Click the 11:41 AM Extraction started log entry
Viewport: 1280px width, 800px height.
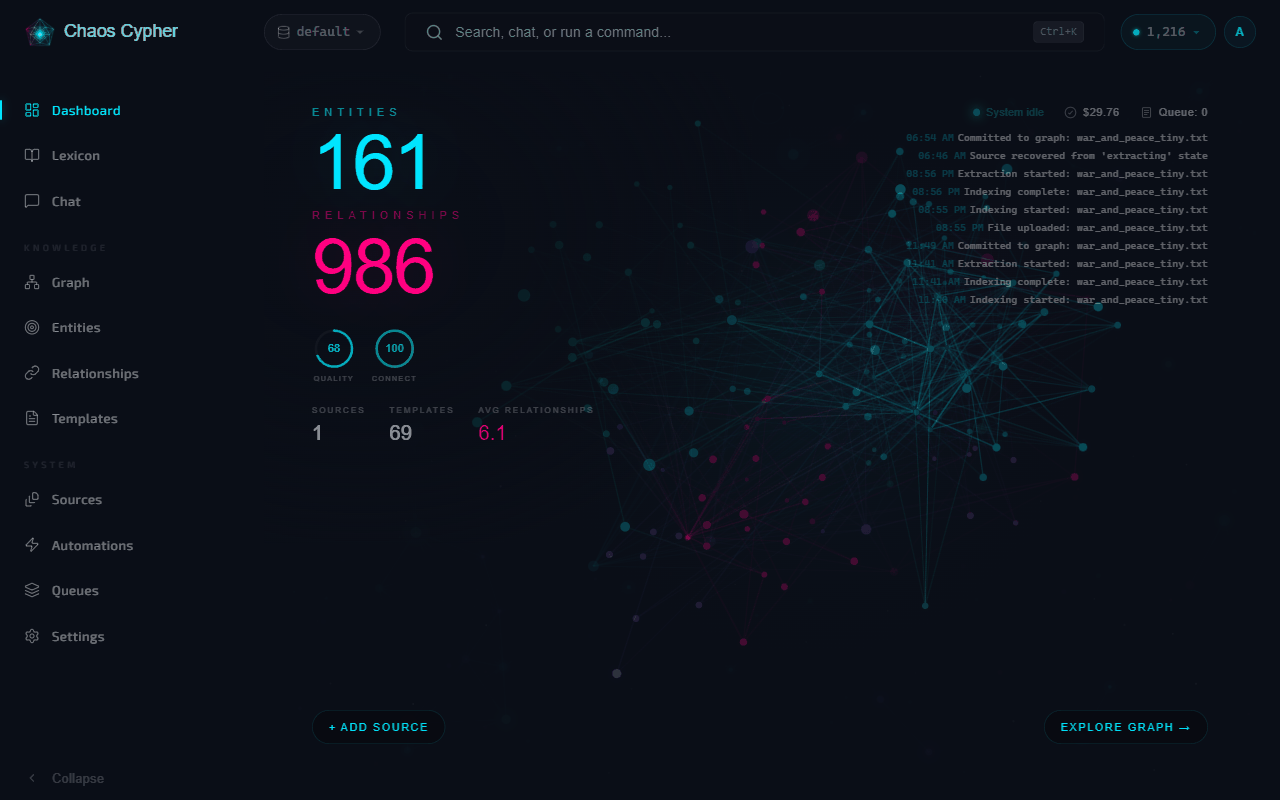pyautogui.click(x=1057, y=264)
